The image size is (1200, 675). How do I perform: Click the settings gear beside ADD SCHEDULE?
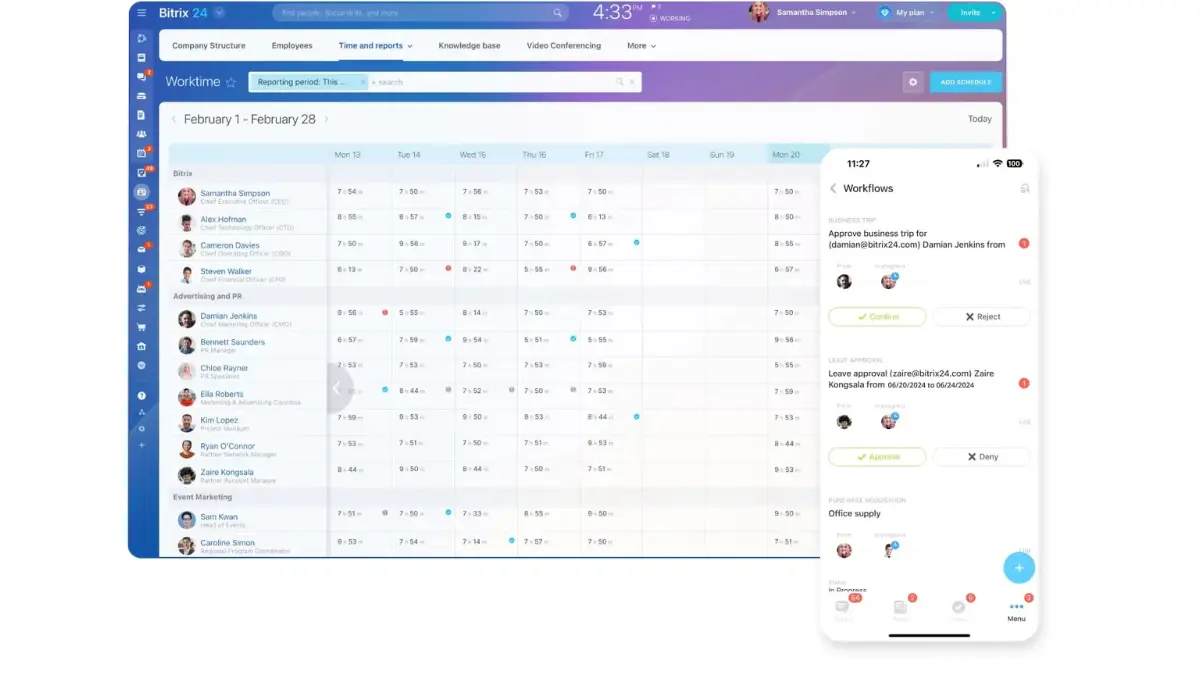[912, 82]
